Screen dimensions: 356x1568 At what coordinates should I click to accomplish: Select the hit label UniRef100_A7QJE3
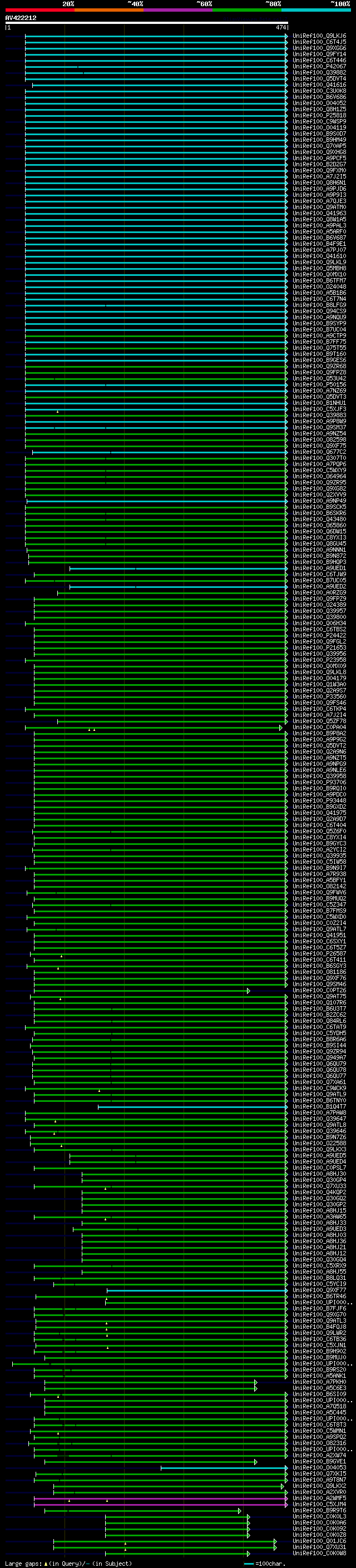[x=319, y=201]
